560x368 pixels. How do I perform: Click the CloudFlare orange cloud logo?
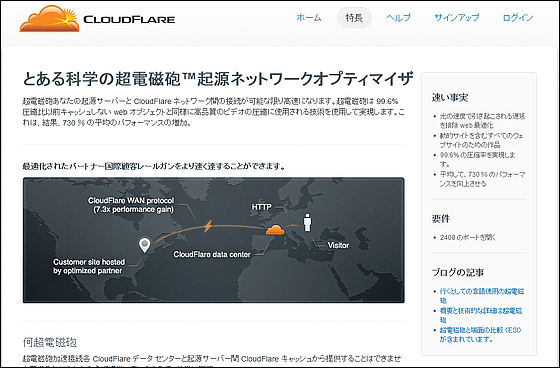49,19
